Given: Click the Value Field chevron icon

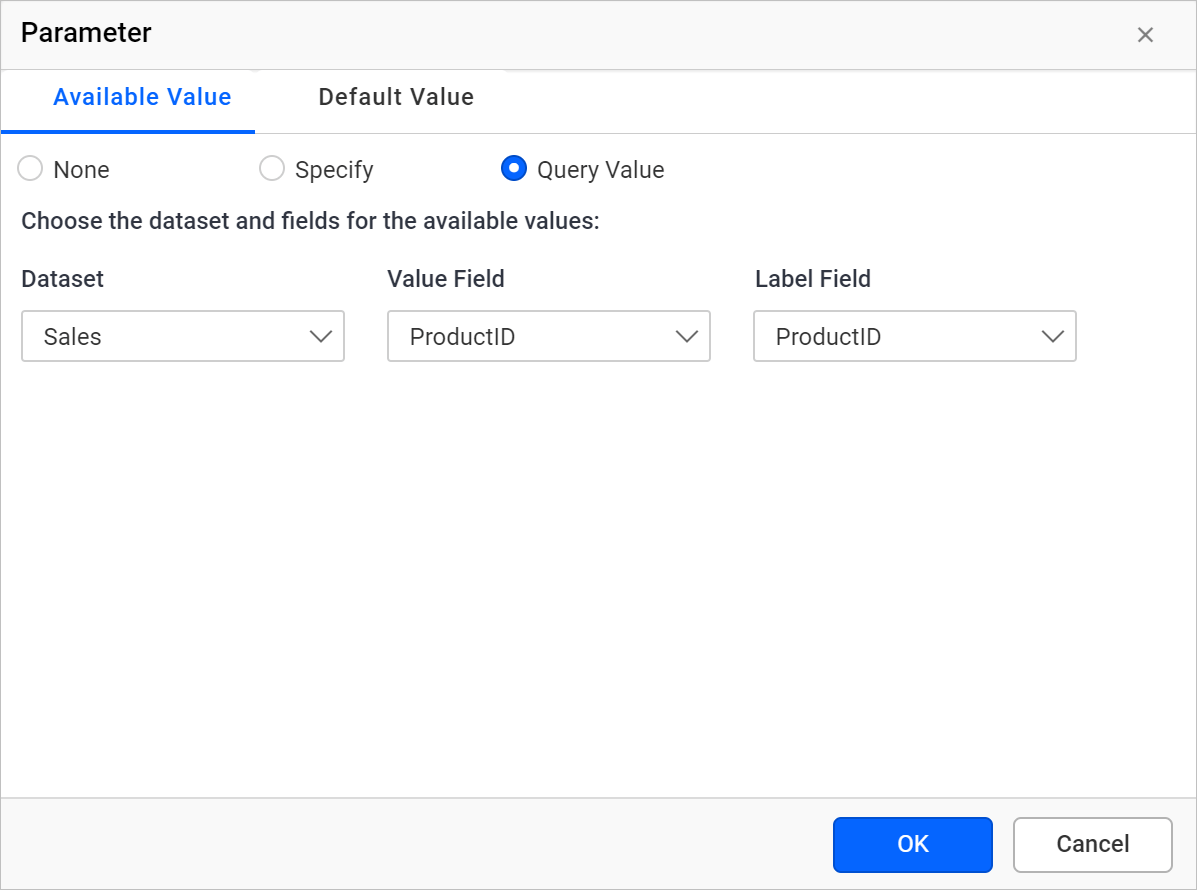Looking at the screenshot, I should [x=687, y=336].
